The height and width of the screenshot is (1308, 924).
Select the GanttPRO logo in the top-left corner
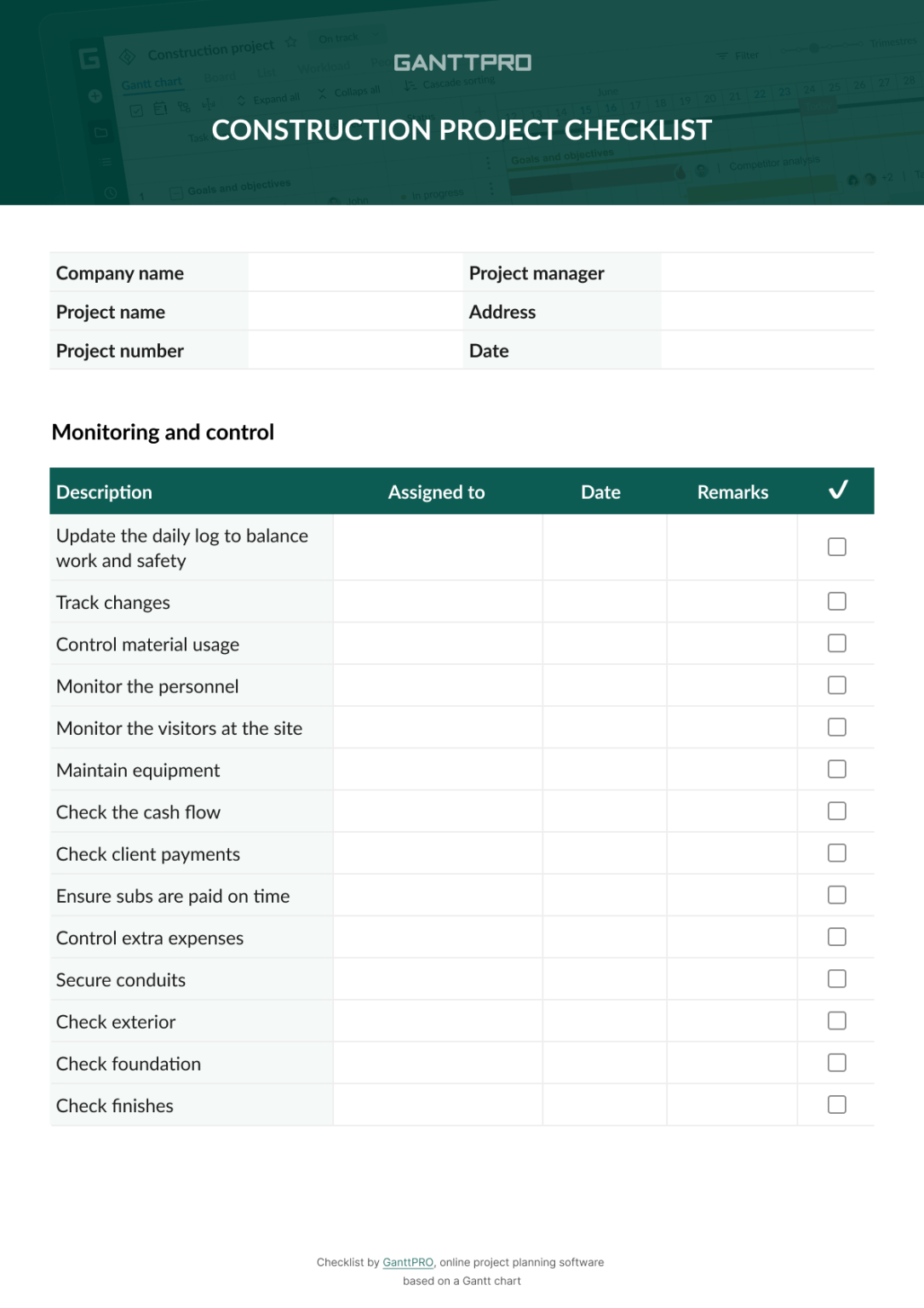click(91, 60)
